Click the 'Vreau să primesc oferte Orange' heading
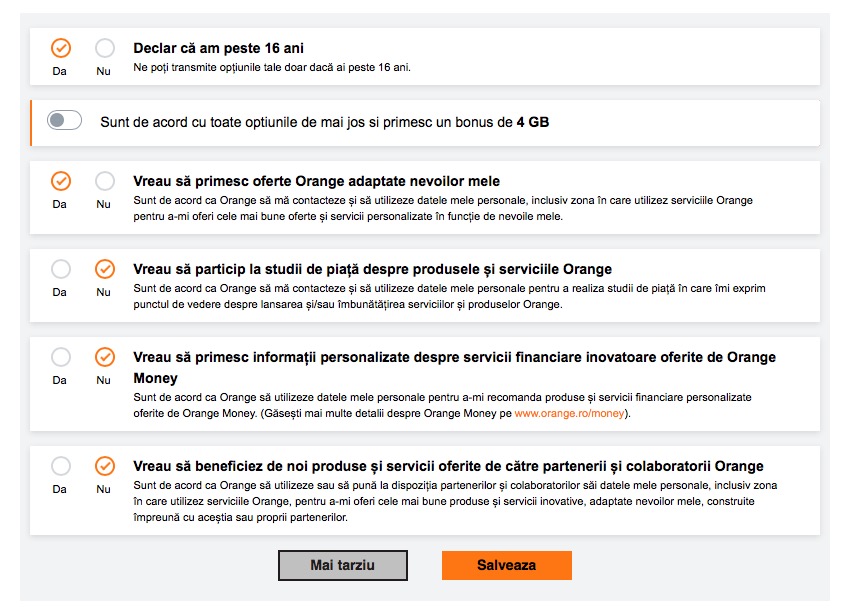The image size is (853, 613). [317, 181]
